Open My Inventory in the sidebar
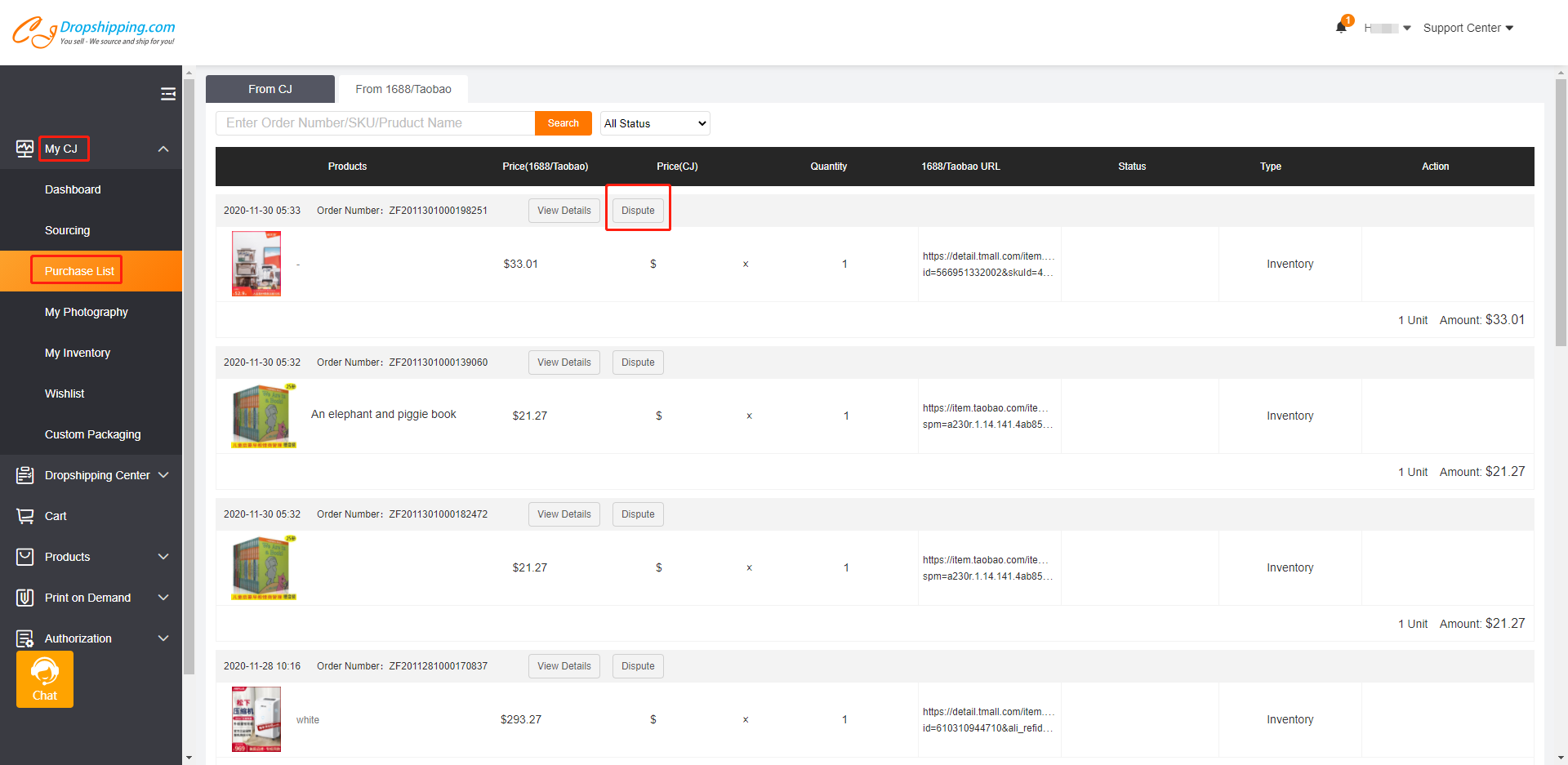Viewport: 1568px width, 765px height. (78, 353)
